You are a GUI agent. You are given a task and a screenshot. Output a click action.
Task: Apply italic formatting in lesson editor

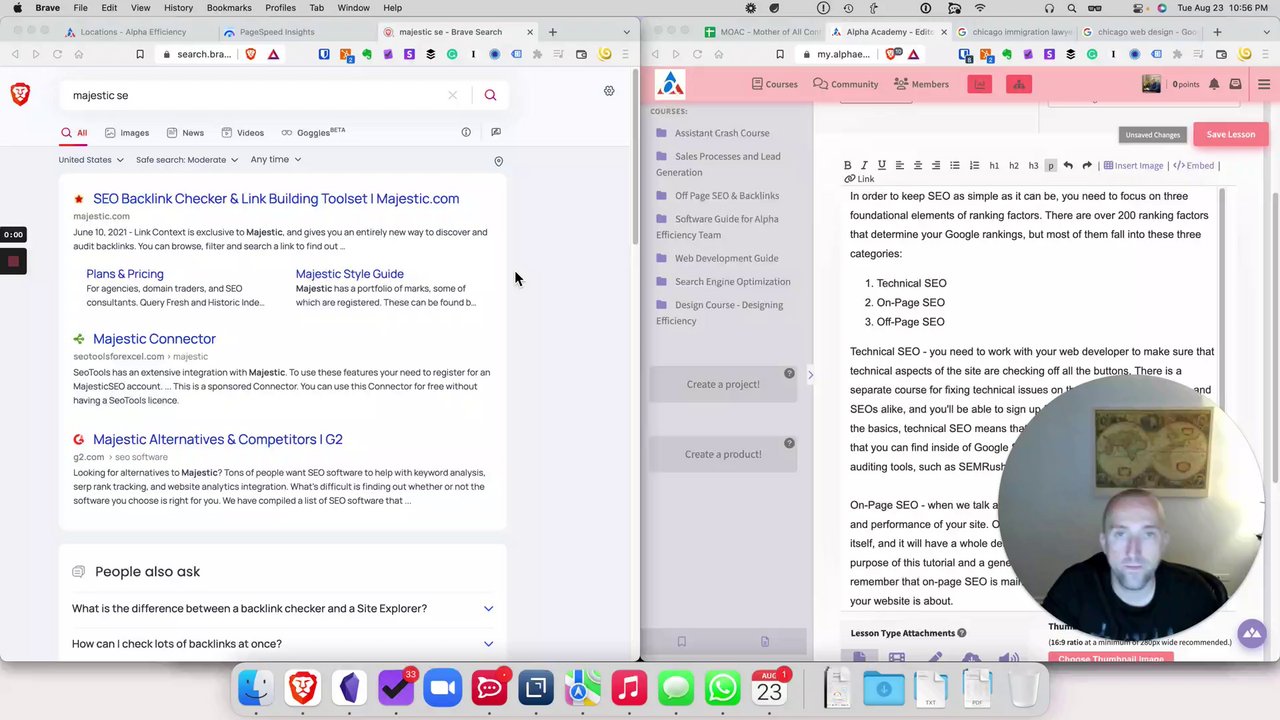pyautogui.click(x=865, y=166)
